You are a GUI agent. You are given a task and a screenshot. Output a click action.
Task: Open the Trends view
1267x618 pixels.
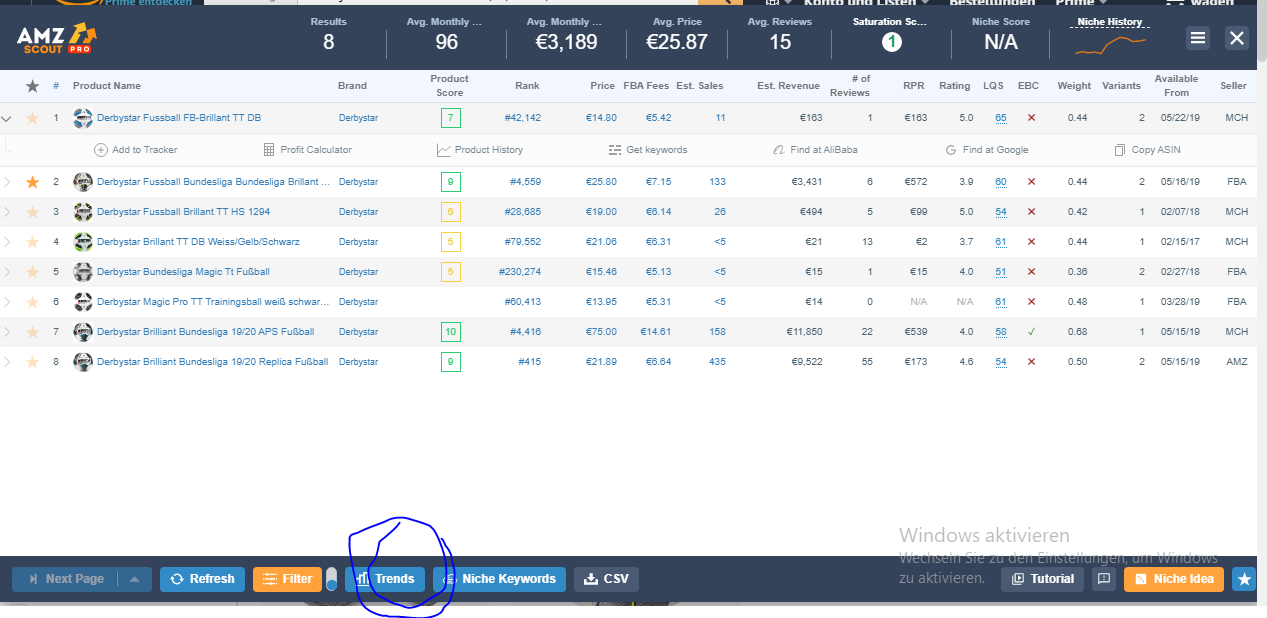pos(385,579)
